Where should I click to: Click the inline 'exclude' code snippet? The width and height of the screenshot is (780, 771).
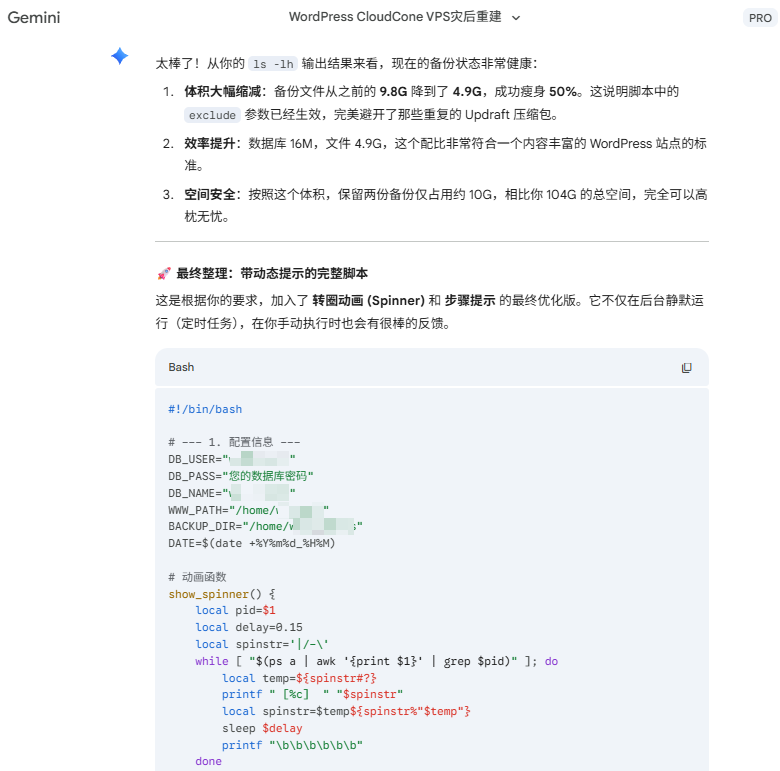(x=212, y=115)
